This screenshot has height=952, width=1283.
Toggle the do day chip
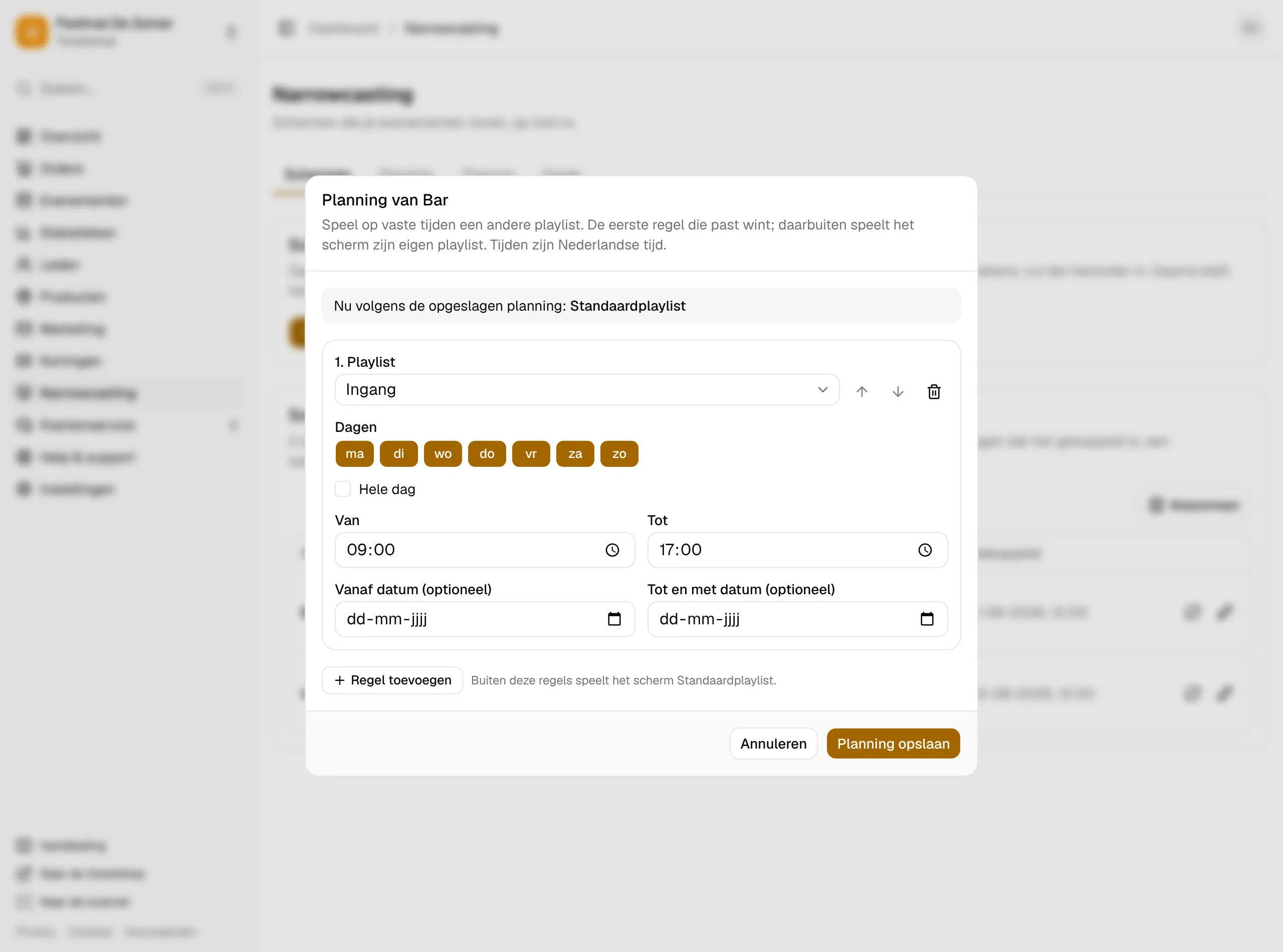pyautogui.click(x=487, y=454)
